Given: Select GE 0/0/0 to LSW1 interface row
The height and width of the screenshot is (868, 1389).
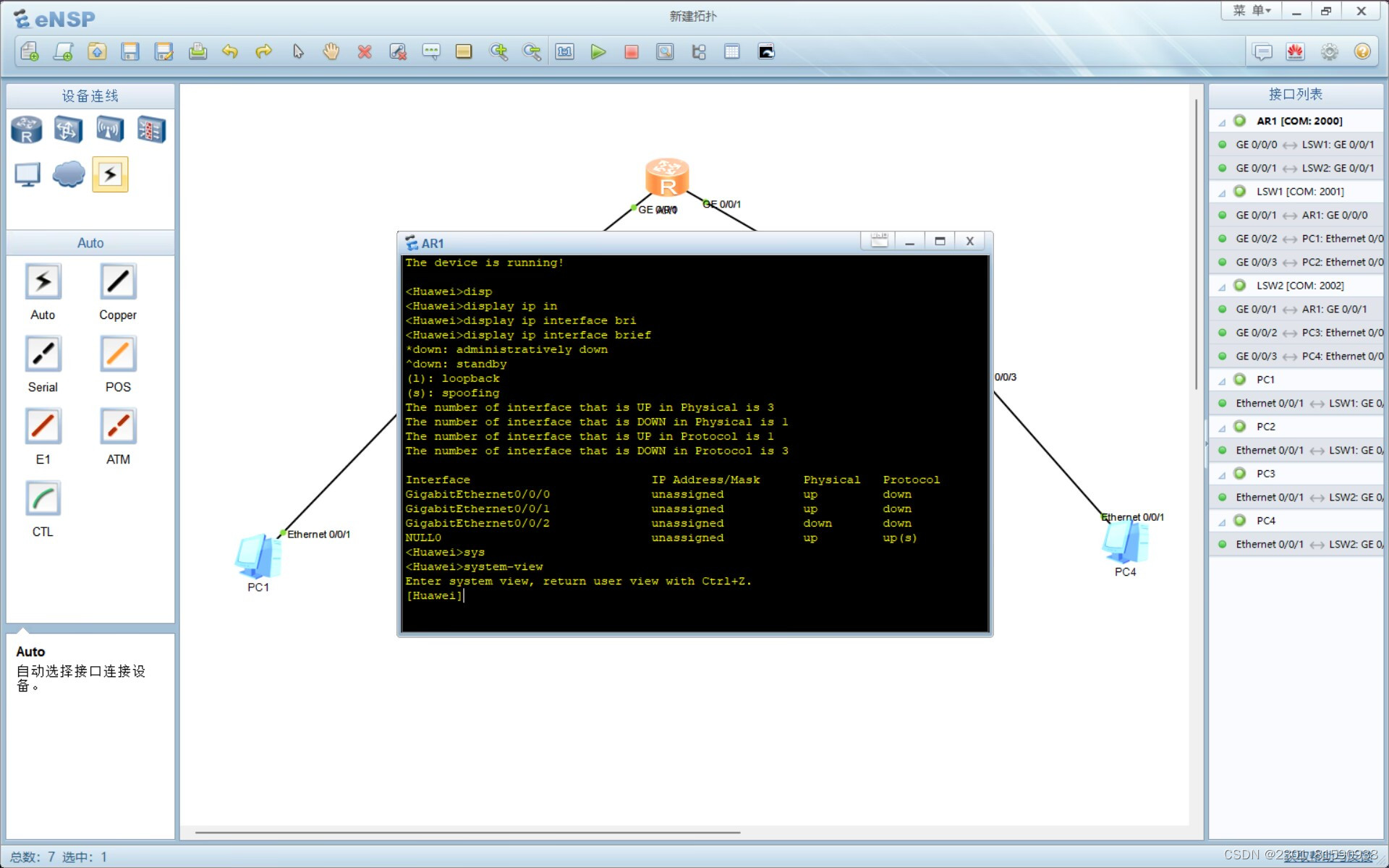Looking at the screenshot, I should [x=1296, y=145].
